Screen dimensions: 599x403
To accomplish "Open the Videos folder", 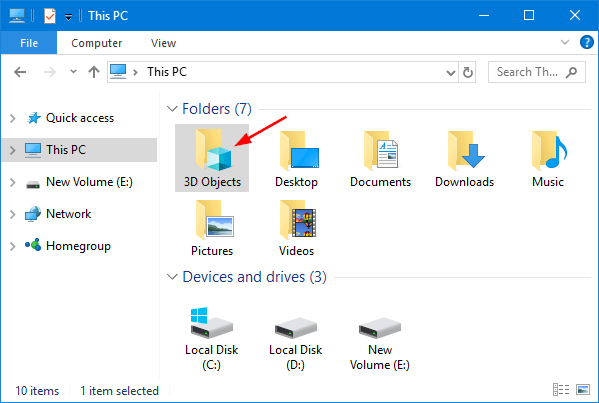I will pyautogui.click(x=296, y=228).
